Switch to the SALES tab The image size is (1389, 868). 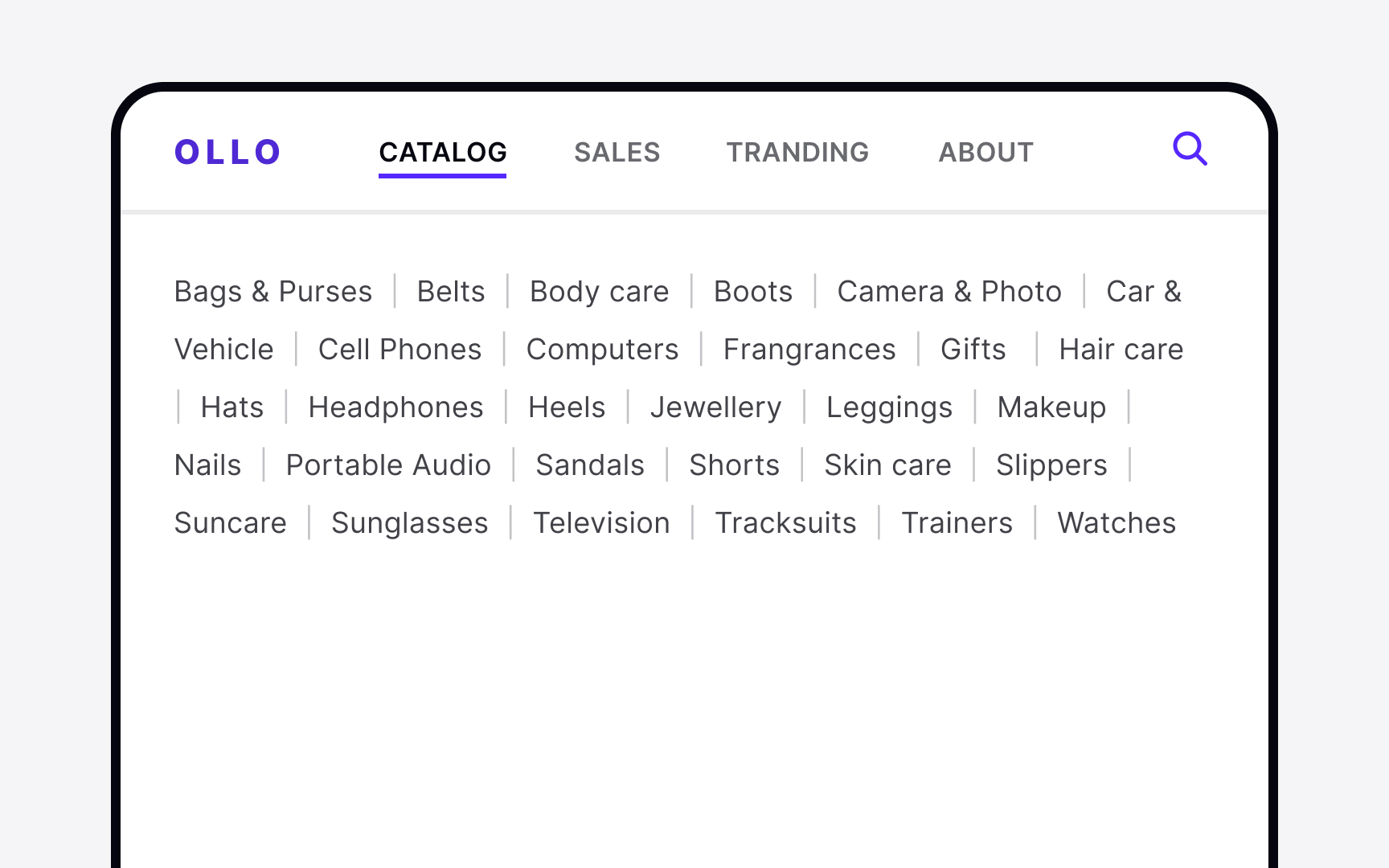[617, 153]
